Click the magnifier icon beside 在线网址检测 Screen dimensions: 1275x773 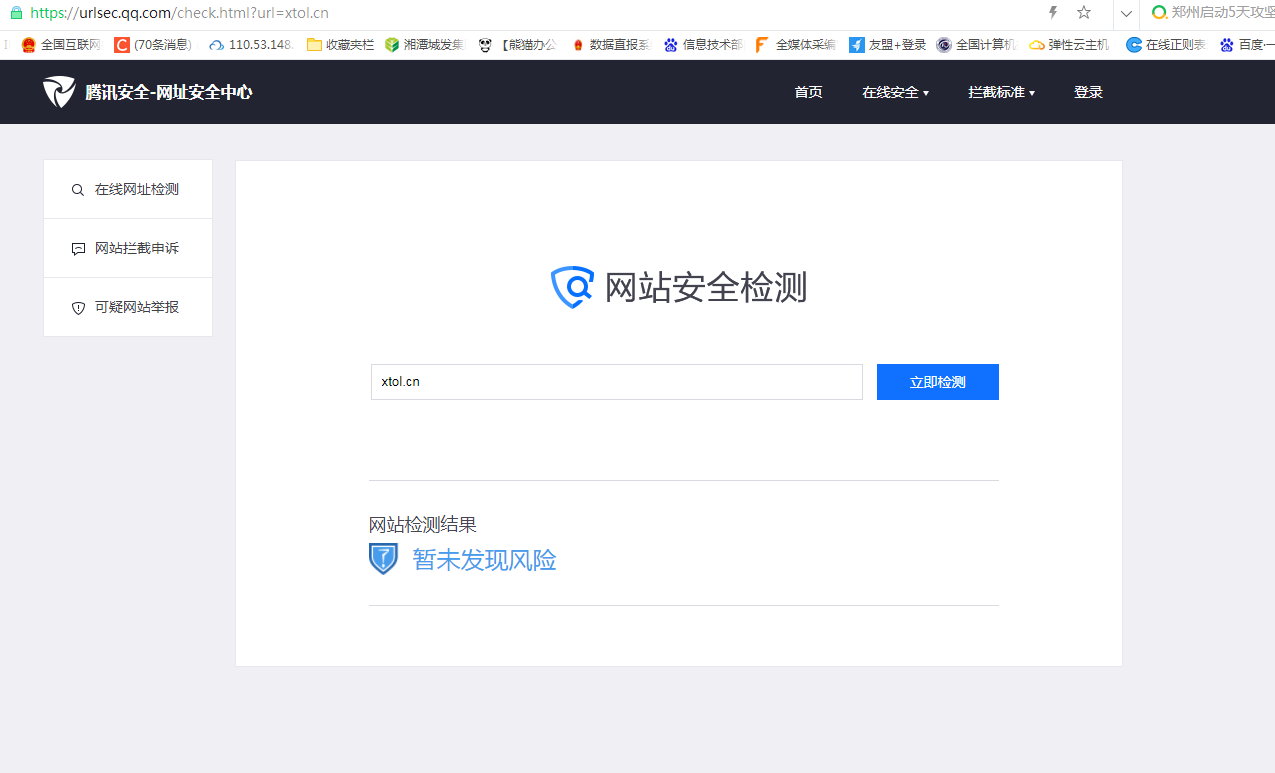click(x=78, y=190)
